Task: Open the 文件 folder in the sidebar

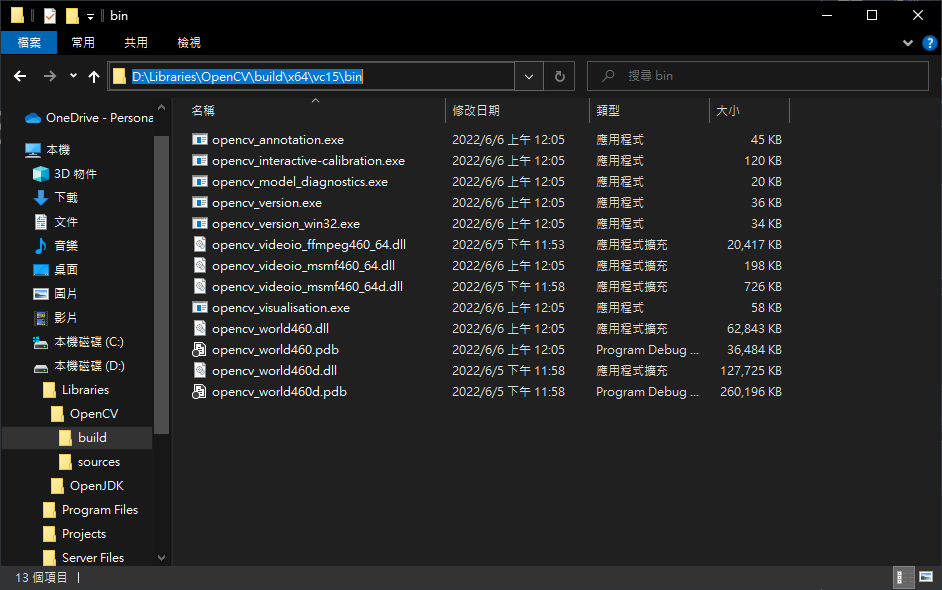Action: (x=55, y=222)
